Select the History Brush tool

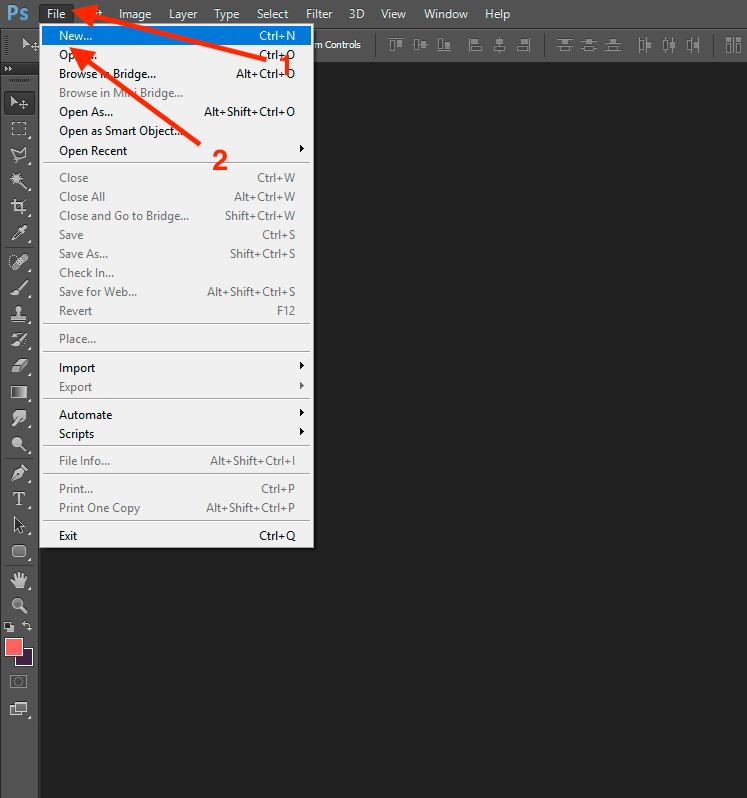[19, 340]
